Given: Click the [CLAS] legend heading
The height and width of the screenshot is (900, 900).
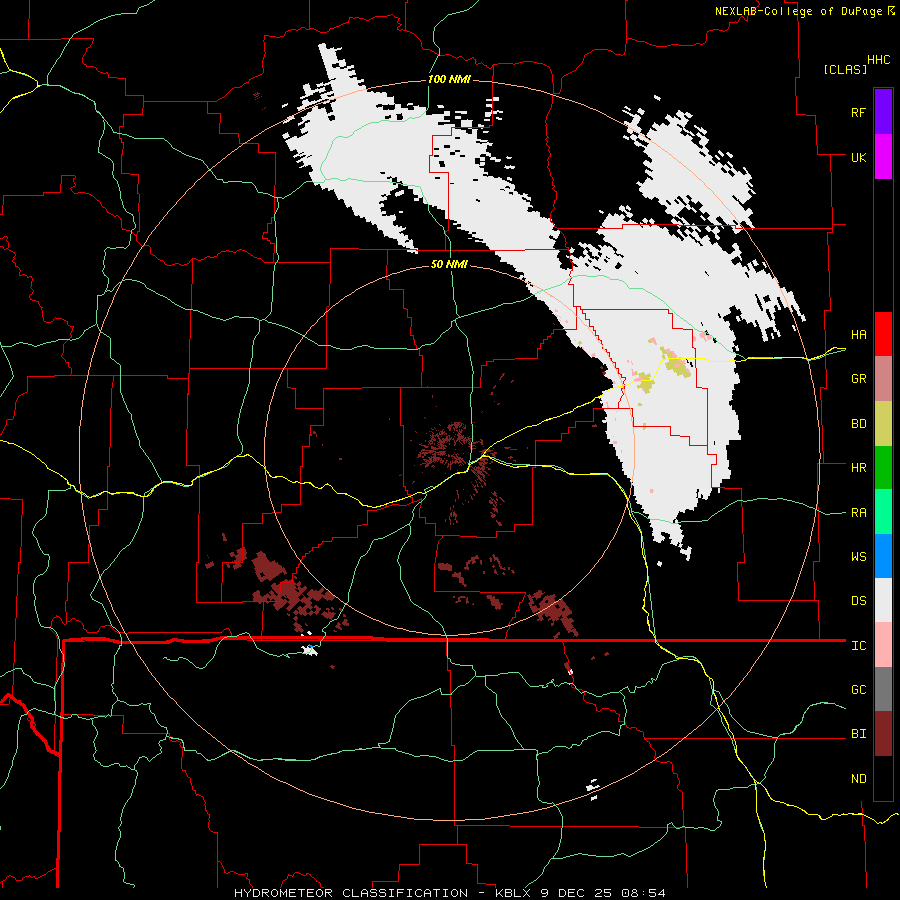Looking at the screenshot, I should (845, 69).
